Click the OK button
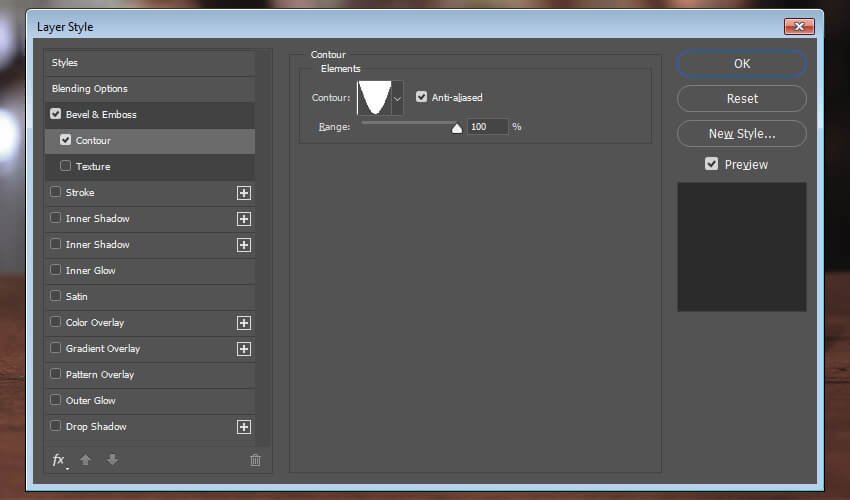Viewport: 850px width, 500px height. click(742, 63)
